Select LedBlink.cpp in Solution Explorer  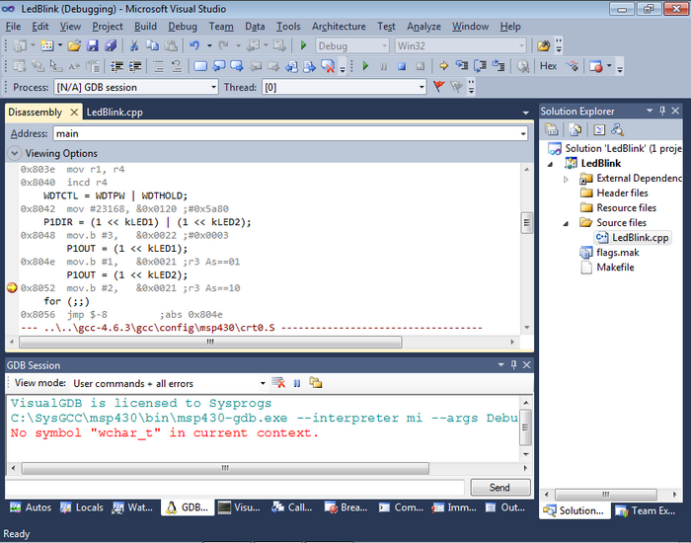coord(632,238)
